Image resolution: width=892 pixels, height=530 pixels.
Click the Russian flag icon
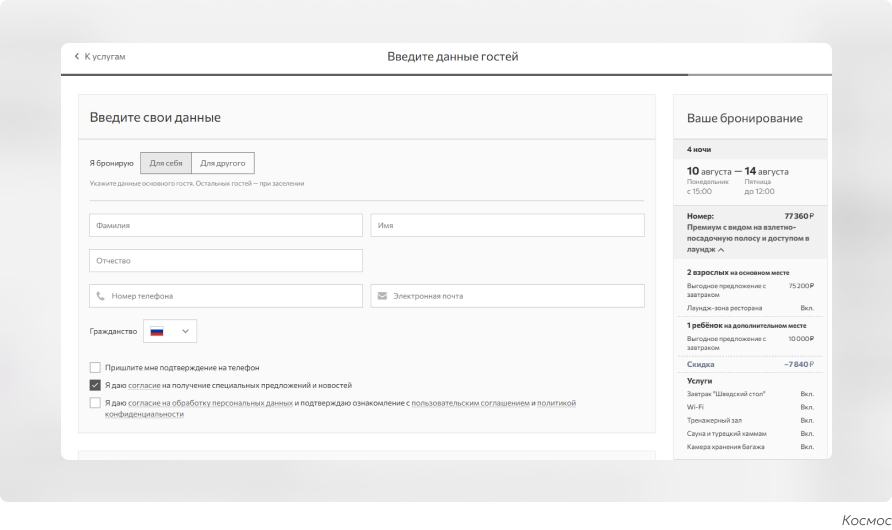tap(157, 332)
